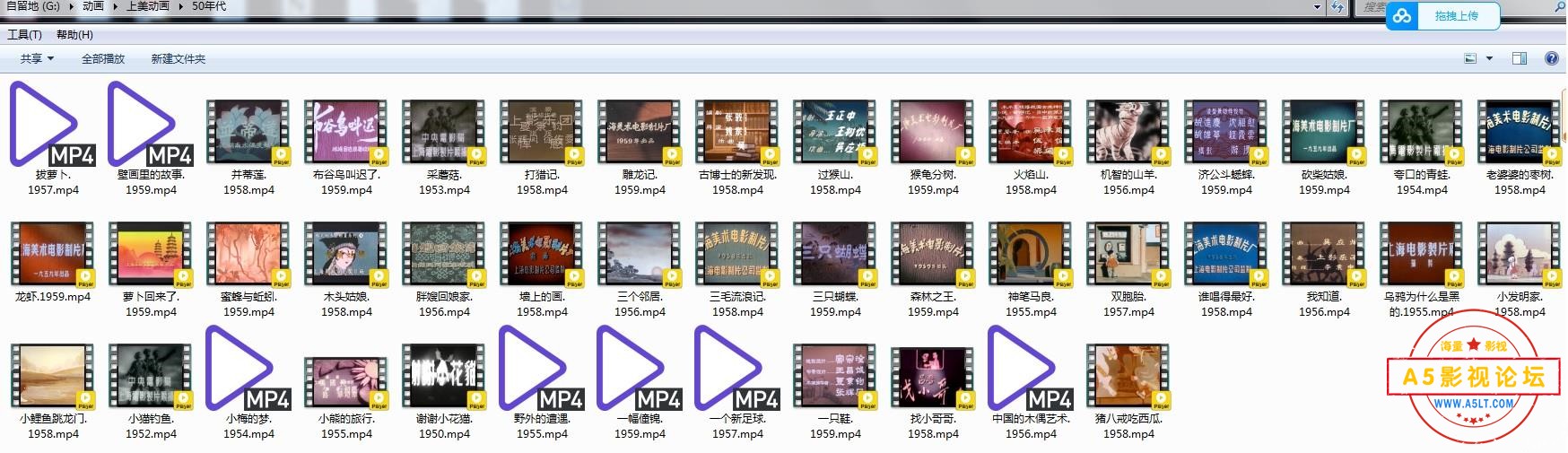Screen dimensions: 1568x453
Task: Select the 壁画里的故事.1959.mp4 file icon
Action: coord(151,124)
